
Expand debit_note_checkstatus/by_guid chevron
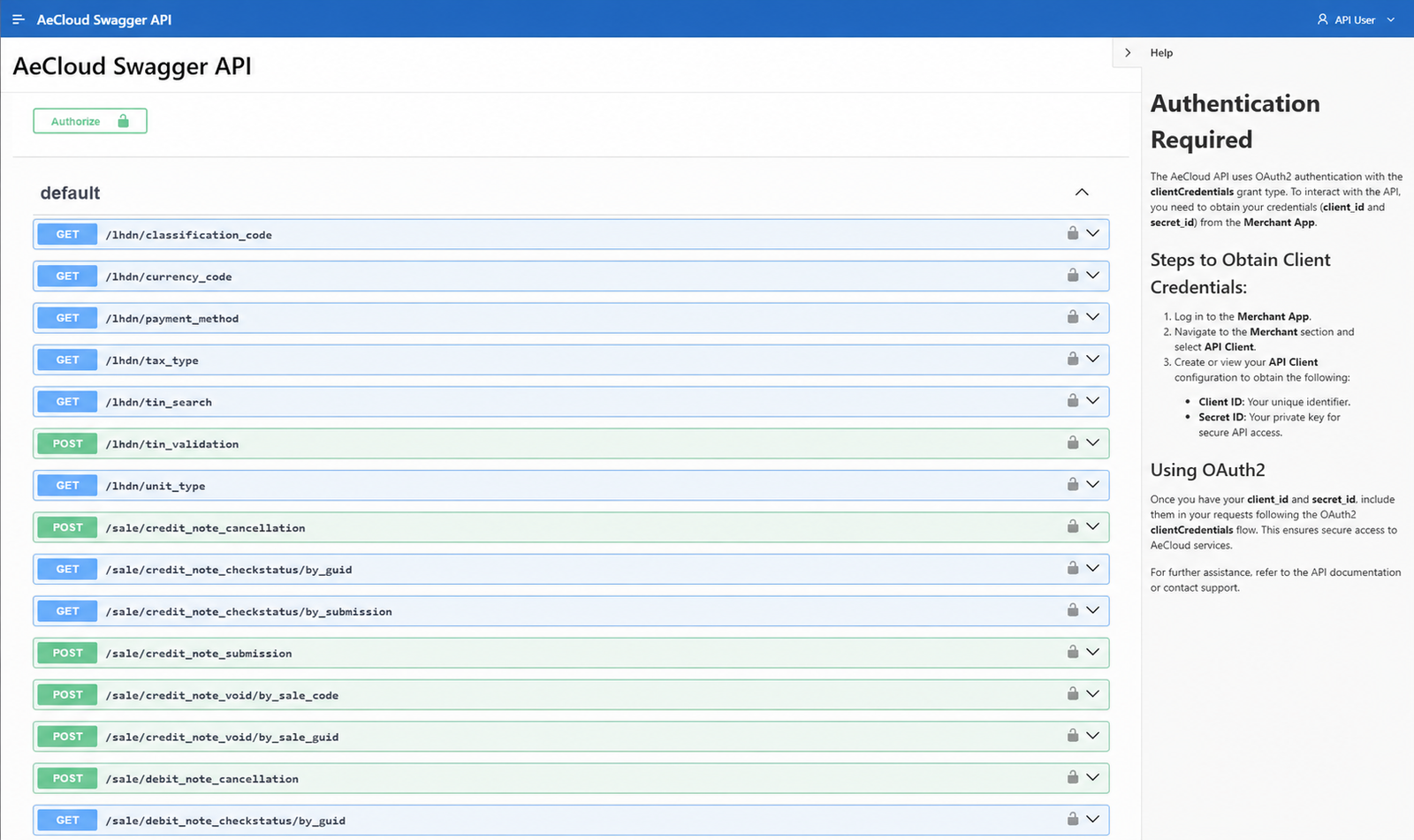coord(1093,819)
